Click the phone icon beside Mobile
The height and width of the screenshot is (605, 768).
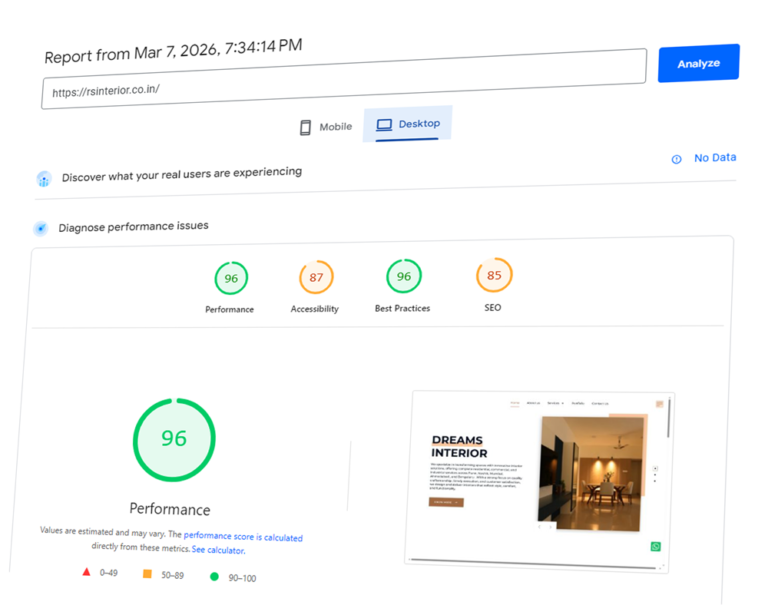point(306,127)
